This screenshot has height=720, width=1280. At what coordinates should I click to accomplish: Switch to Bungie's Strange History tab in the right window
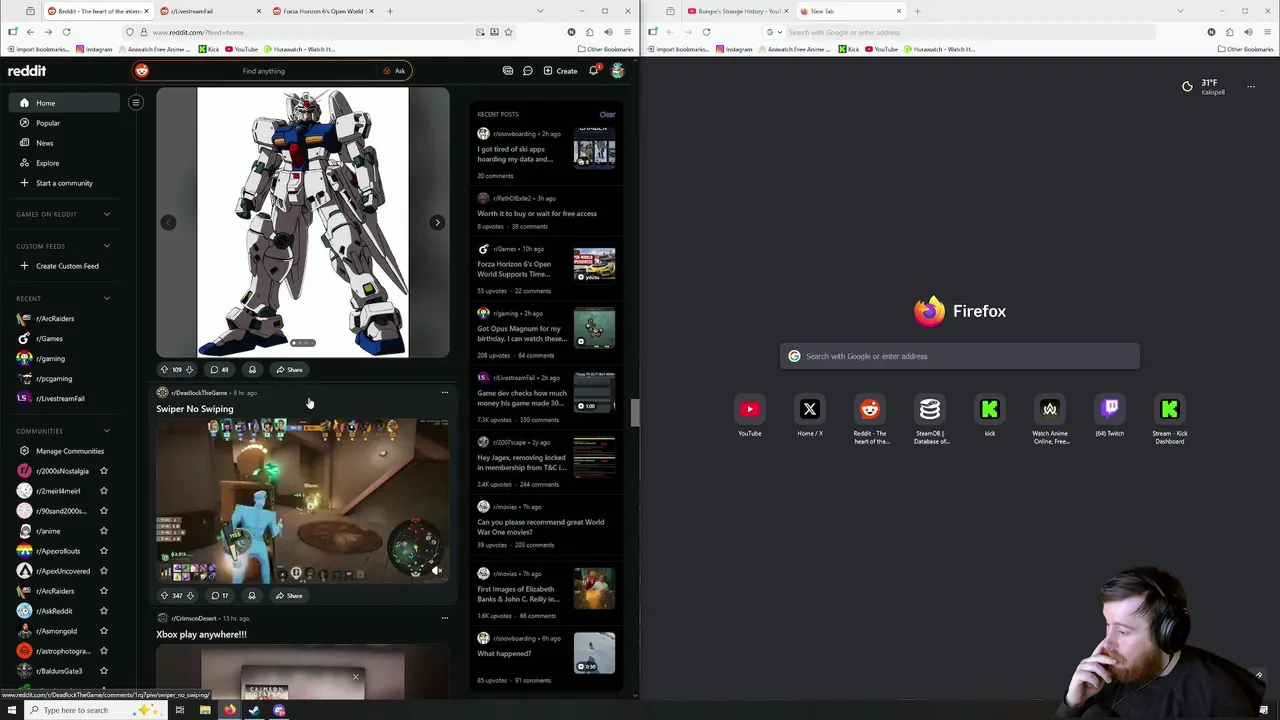[736, 11]
